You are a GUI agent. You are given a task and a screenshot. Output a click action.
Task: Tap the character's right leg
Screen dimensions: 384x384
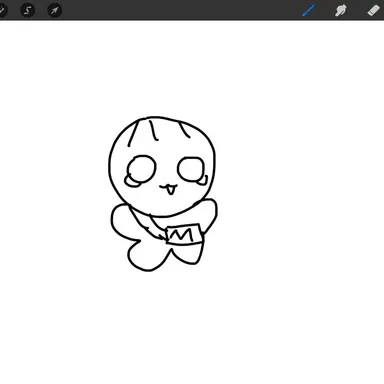(188, 254)
